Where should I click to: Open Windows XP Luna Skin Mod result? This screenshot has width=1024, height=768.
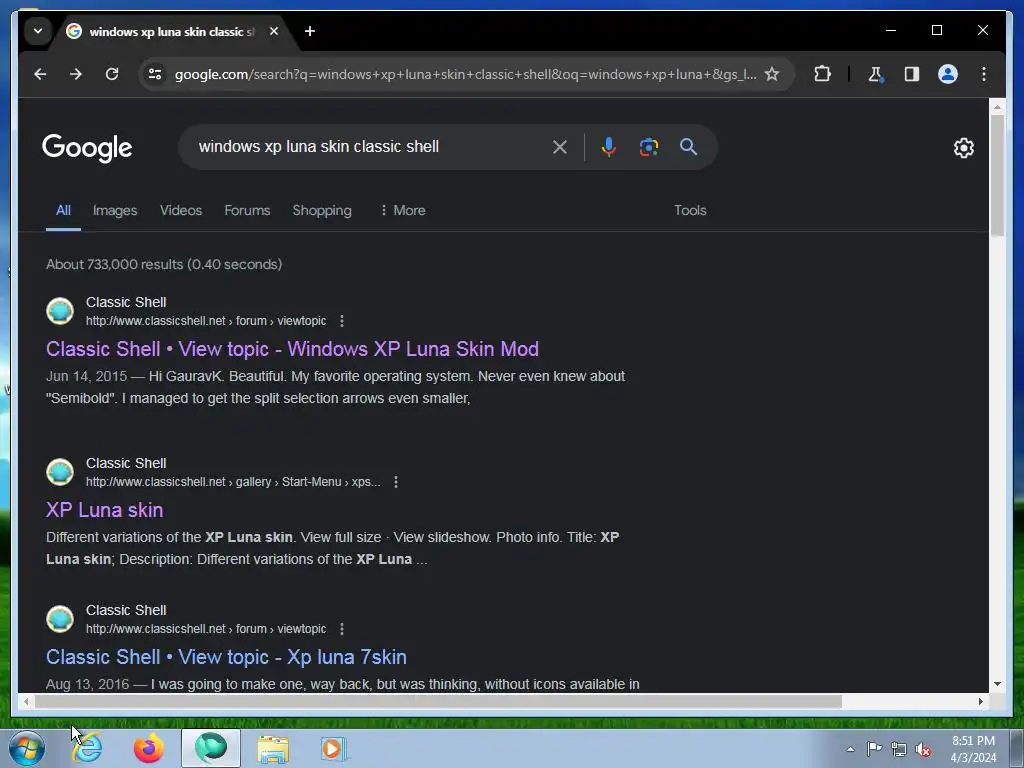pyautogui.click(x=292, y=349)
